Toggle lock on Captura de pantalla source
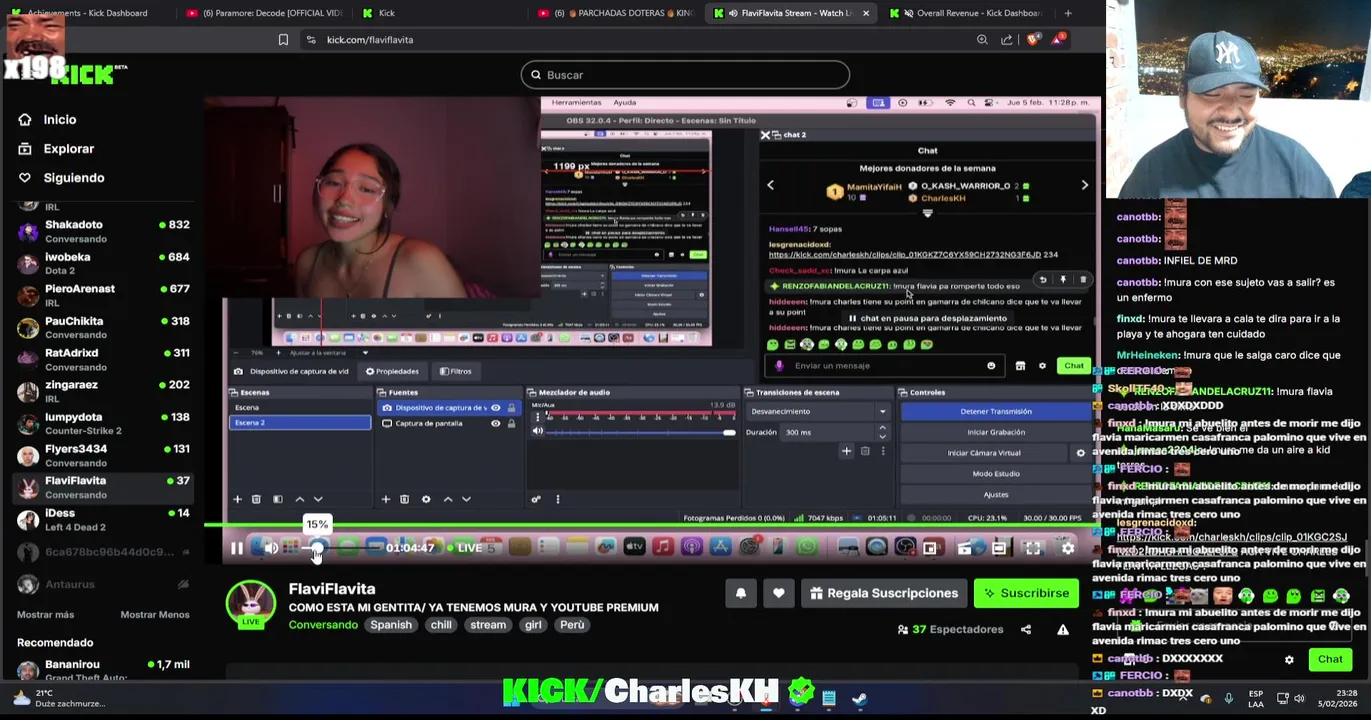Screen dimensions: 1371x720 (511, 424)
